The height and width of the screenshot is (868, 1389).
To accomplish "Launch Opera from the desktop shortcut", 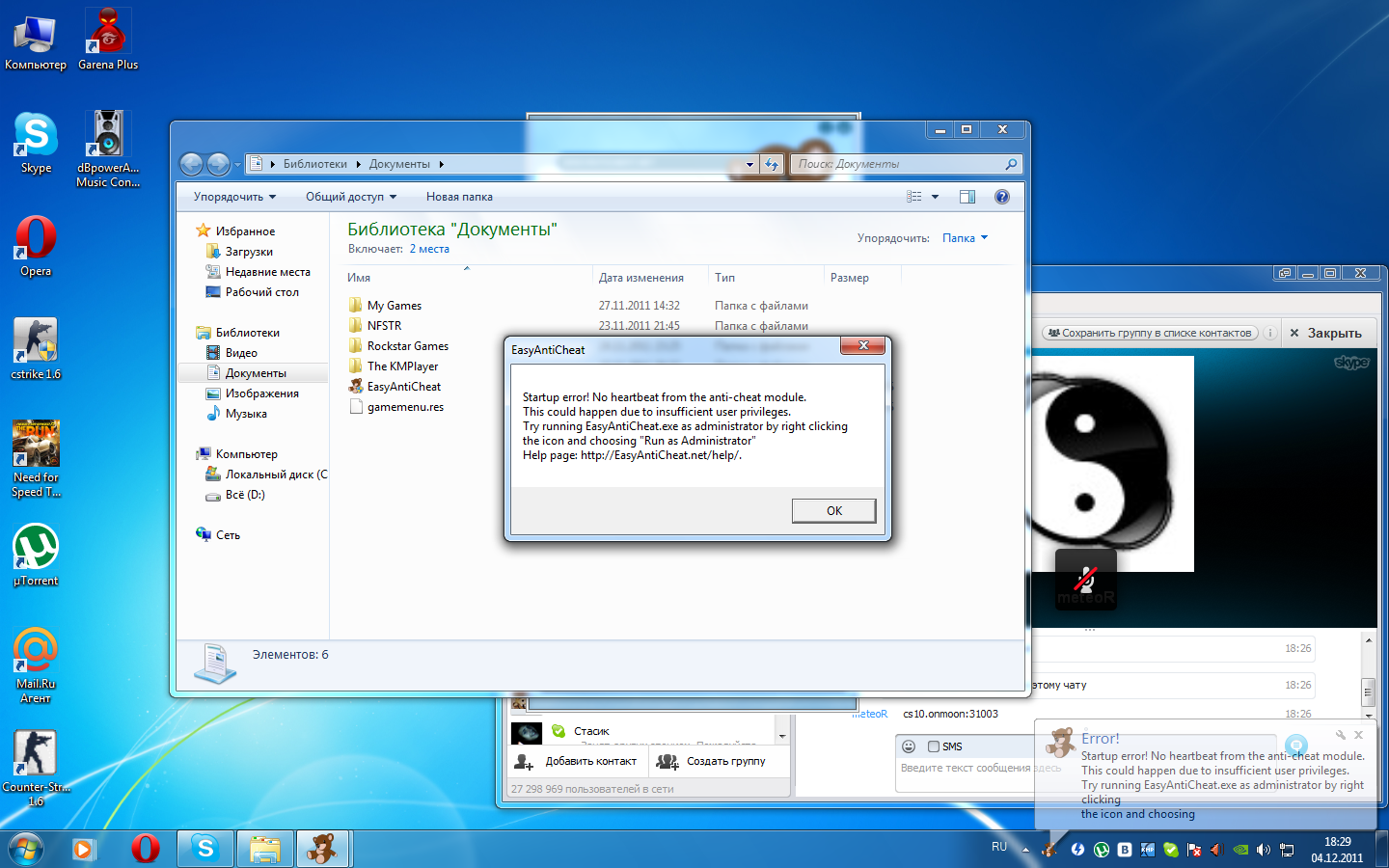I will 36,247.
